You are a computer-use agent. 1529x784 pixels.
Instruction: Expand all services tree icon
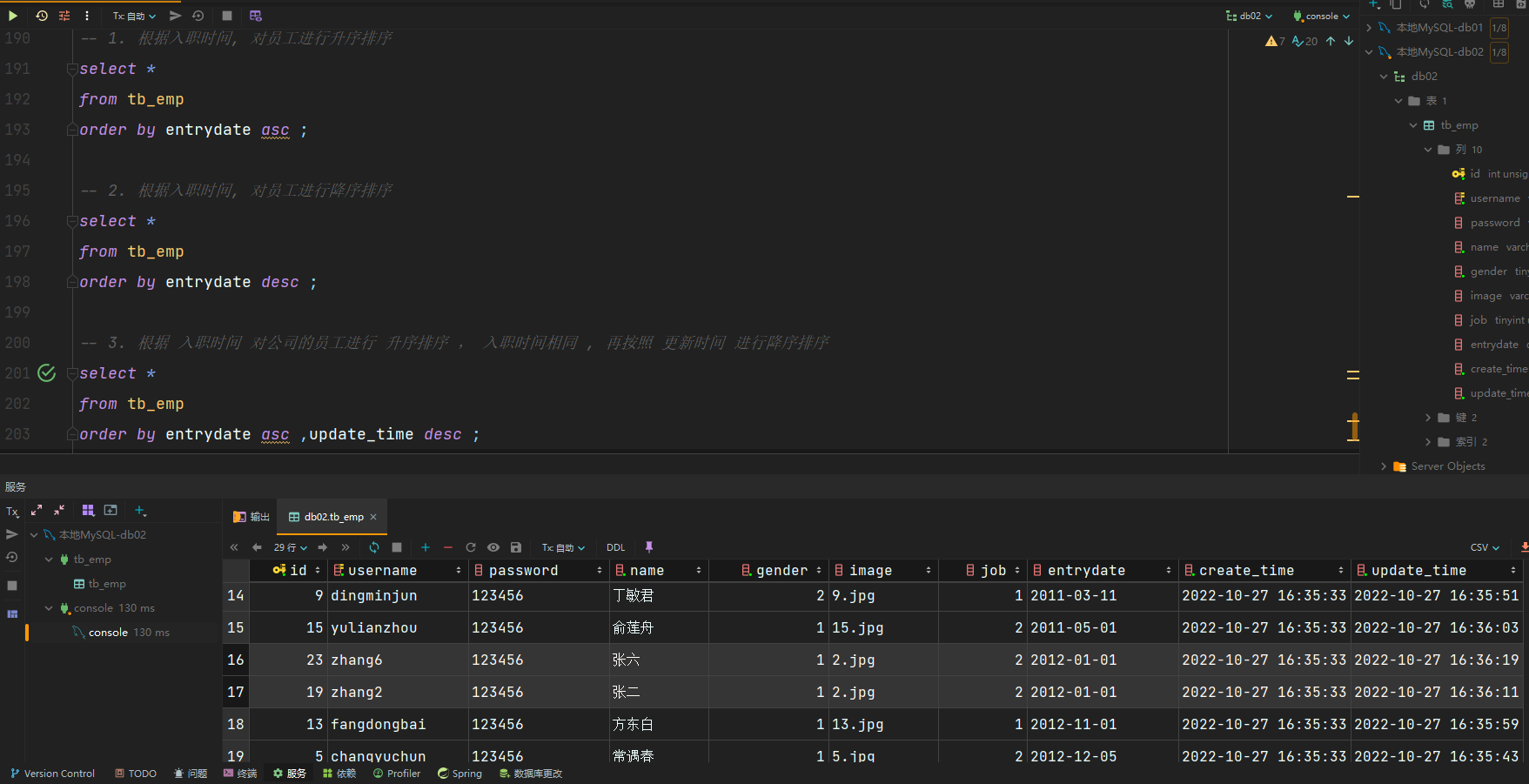37,511
